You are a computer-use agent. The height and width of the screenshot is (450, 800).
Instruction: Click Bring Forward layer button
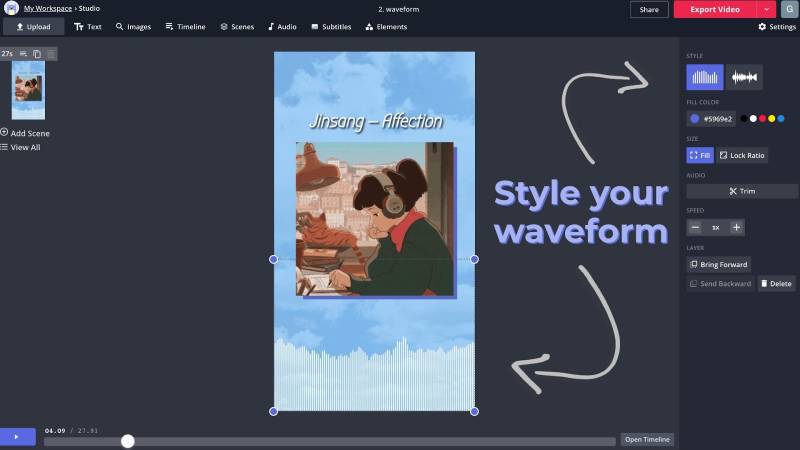718,264
